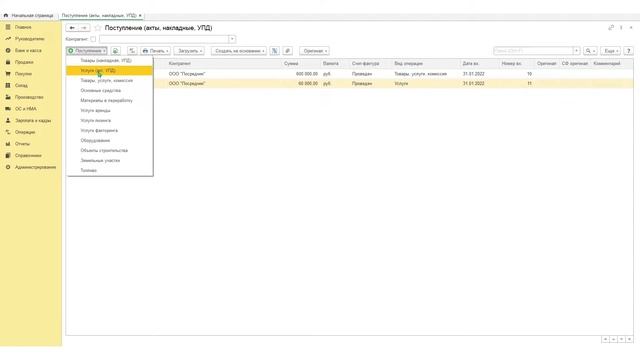Choose Товары (накладная, УПД) menu item
Screen dimensions: 640x360
tap(110, 60)
